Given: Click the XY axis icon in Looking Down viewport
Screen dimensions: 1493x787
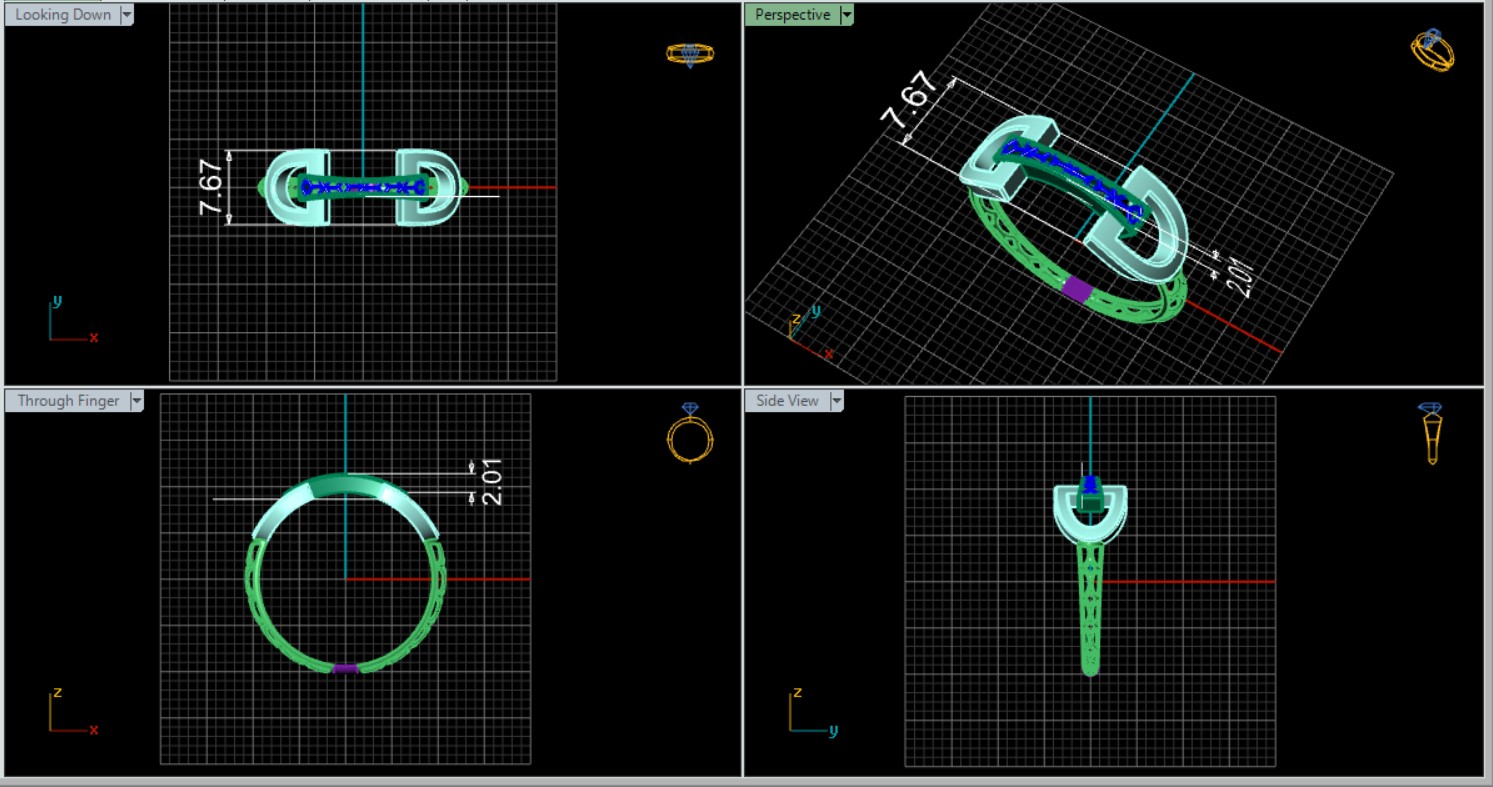Looking at the screenshot, I should (x=70, y=322).
